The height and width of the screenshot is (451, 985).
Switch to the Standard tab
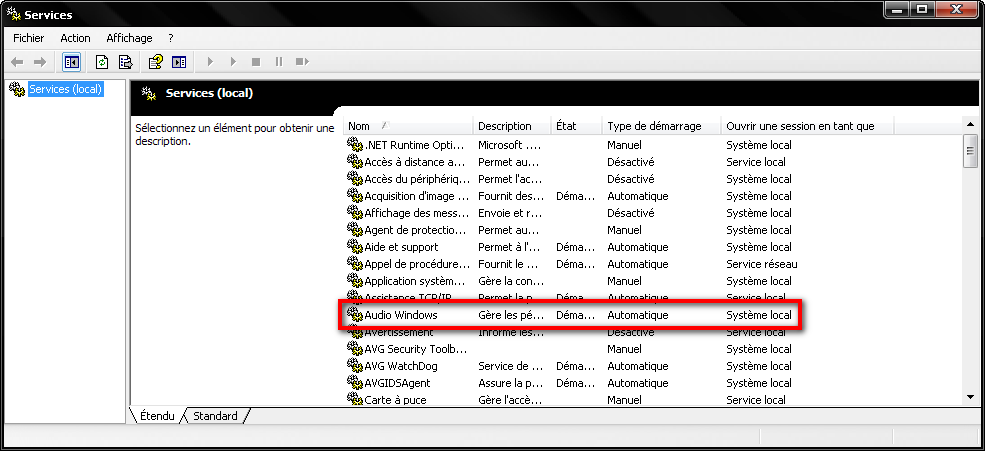[215, 416]
